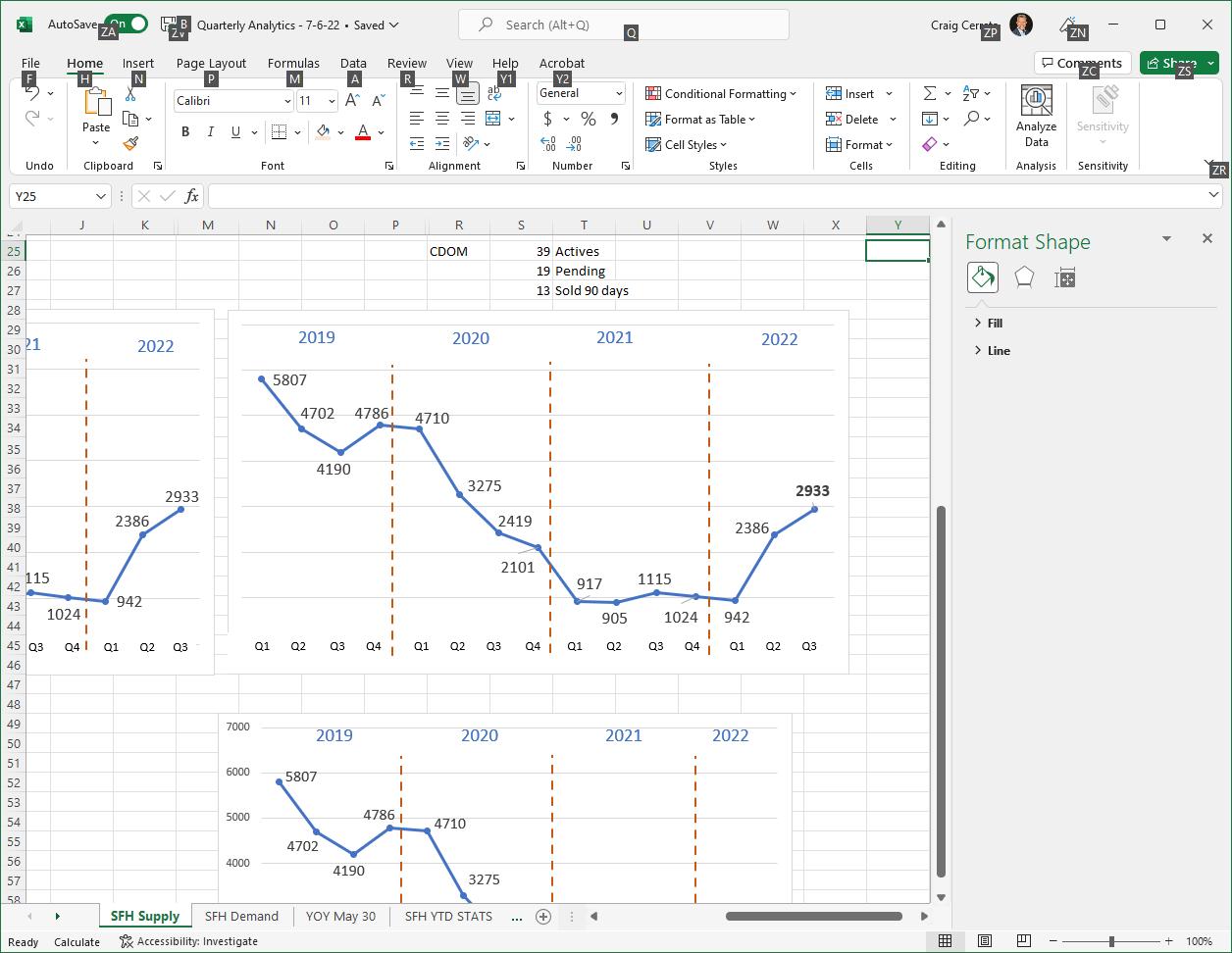Click the Decrease Decimal icon
Screen dimensions: 1232x953
[574, 143]
